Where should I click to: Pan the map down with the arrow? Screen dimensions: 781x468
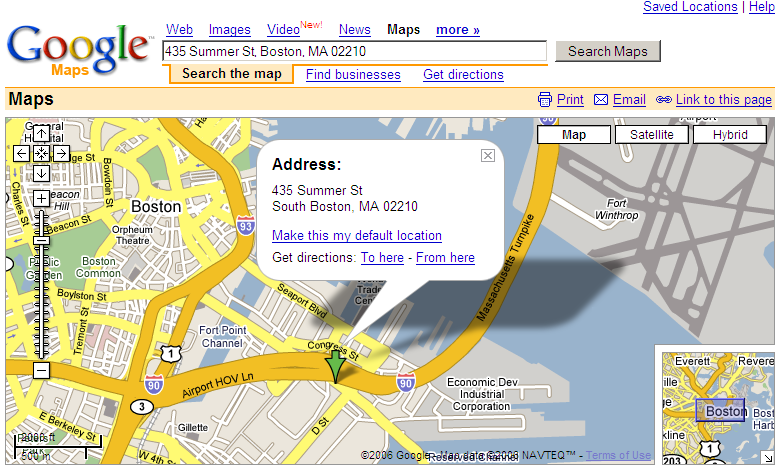click(x=41, y=173)
